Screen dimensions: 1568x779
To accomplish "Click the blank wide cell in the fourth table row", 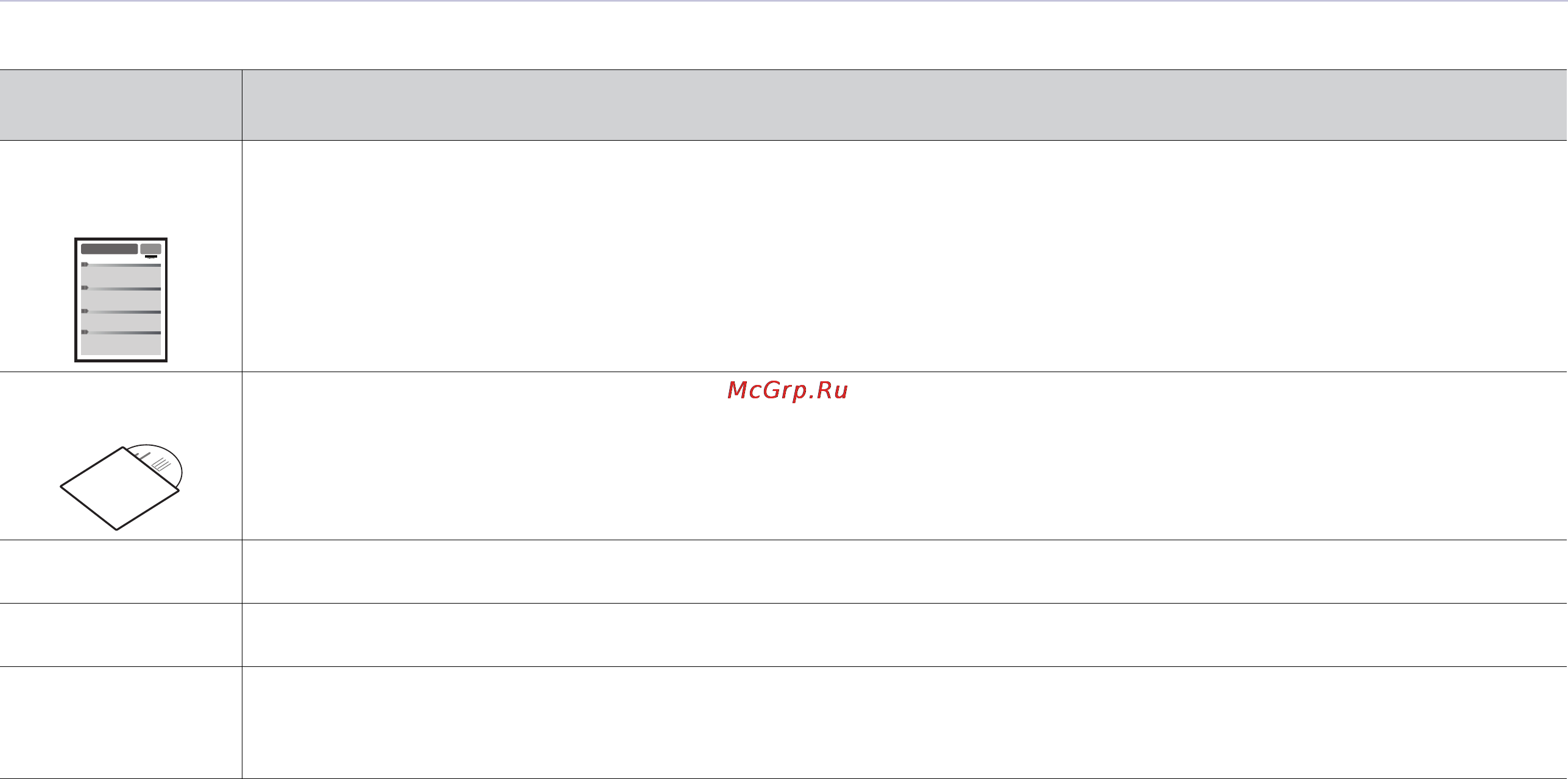I will (x=905, y=635).
